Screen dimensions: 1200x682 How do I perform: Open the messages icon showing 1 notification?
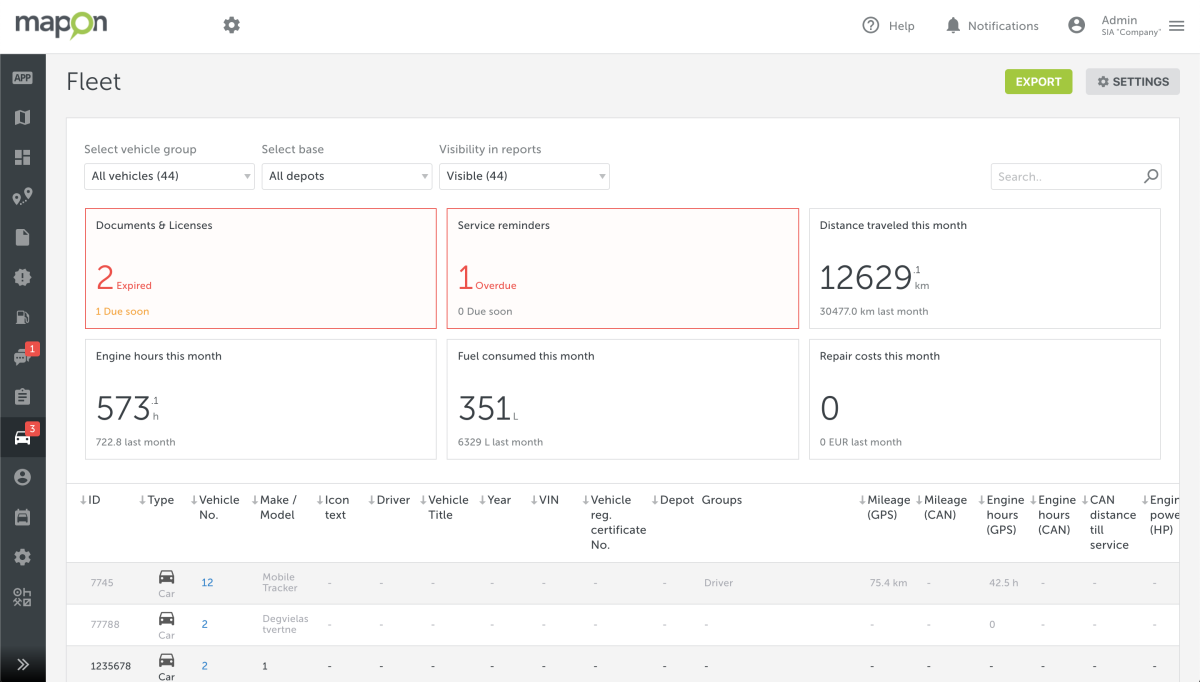(23, 356)
